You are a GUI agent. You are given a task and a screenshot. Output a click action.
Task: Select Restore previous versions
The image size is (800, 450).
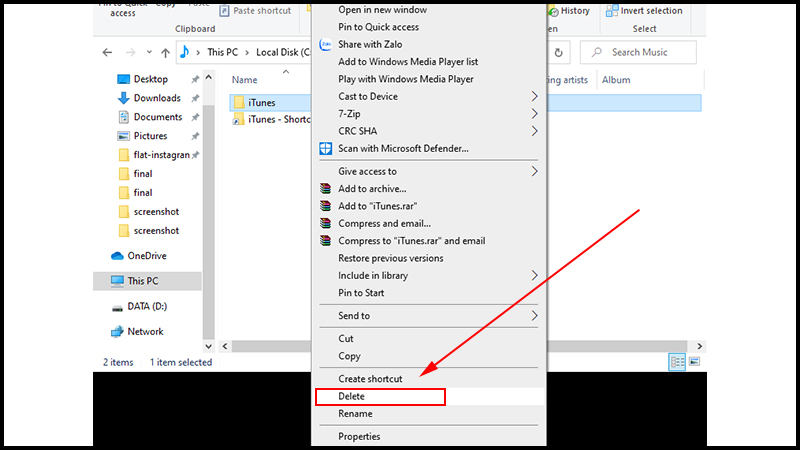tap(390, 258)
